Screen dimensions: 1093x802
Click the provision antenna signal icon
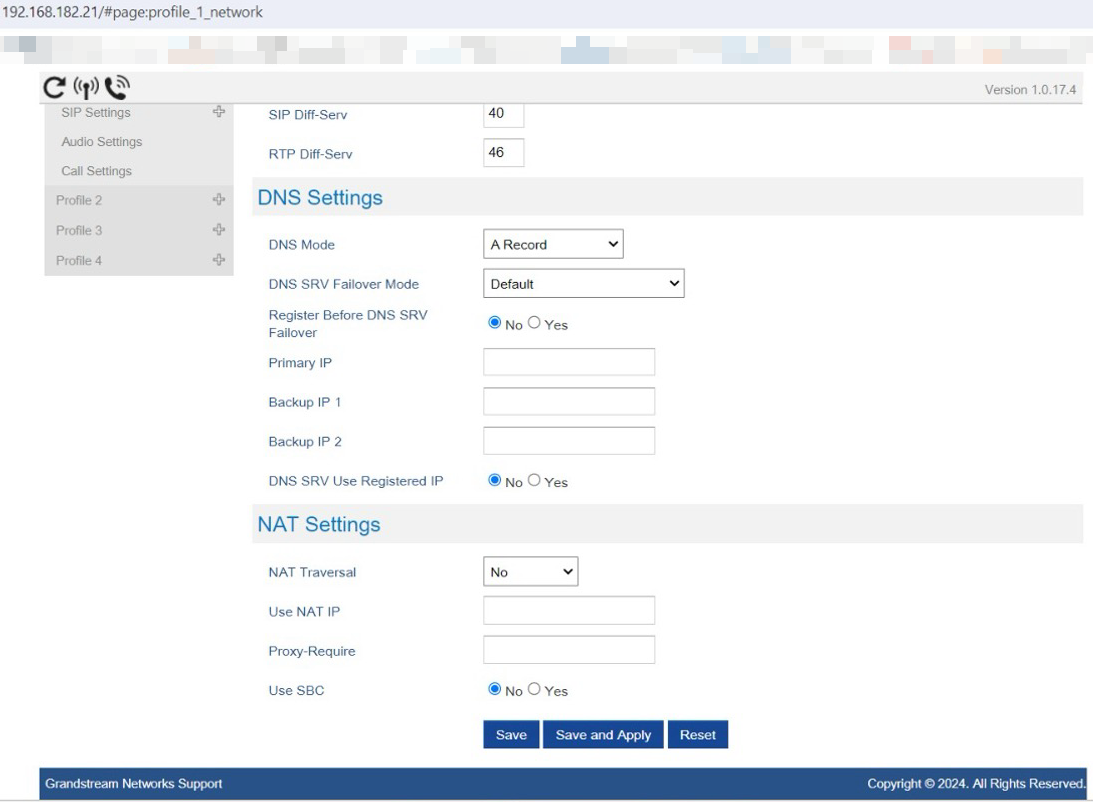(86, 88)
